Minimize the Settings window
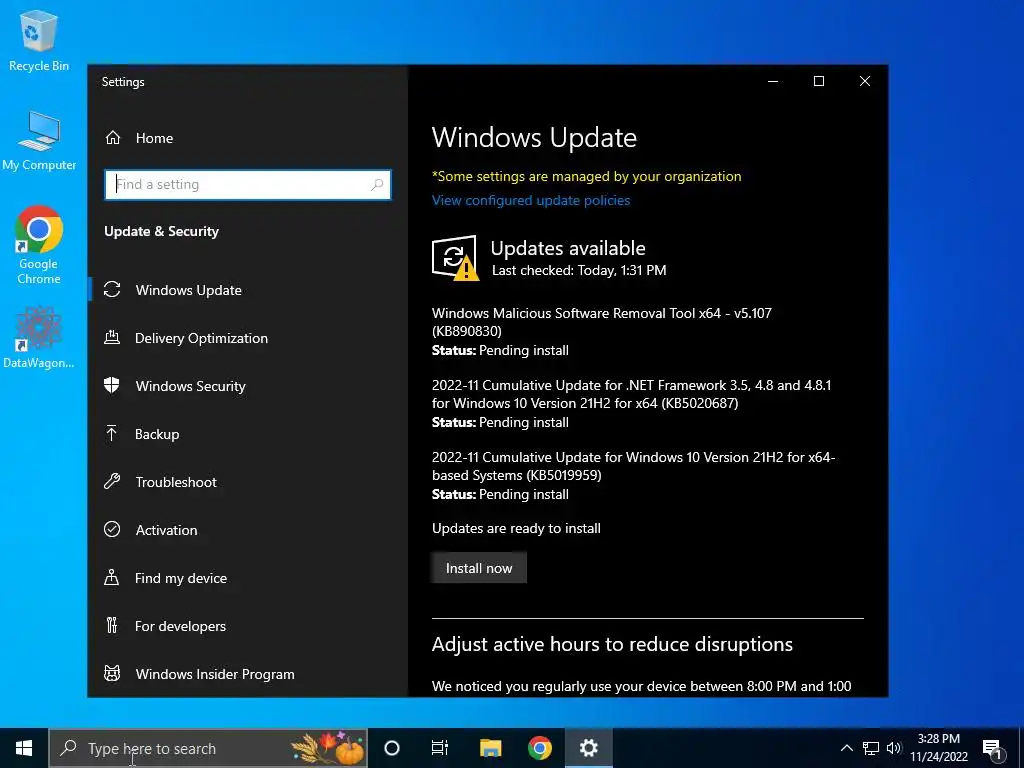 tap(773, 81)
